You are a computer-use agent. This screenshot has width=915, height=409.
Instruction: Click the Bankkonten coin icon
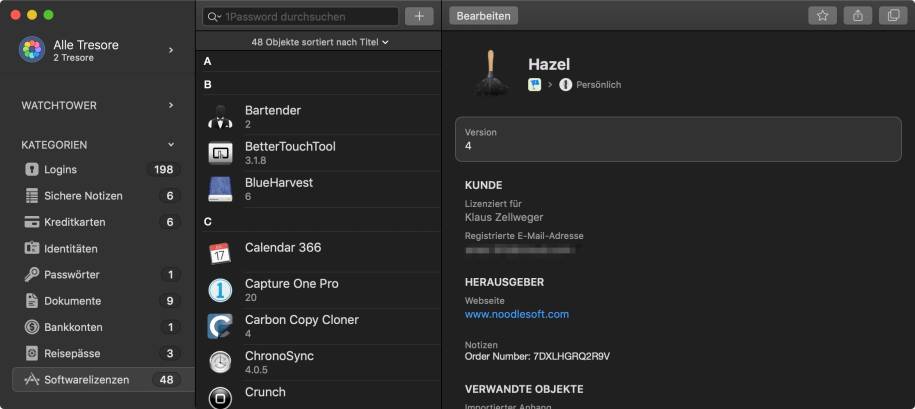32,327
